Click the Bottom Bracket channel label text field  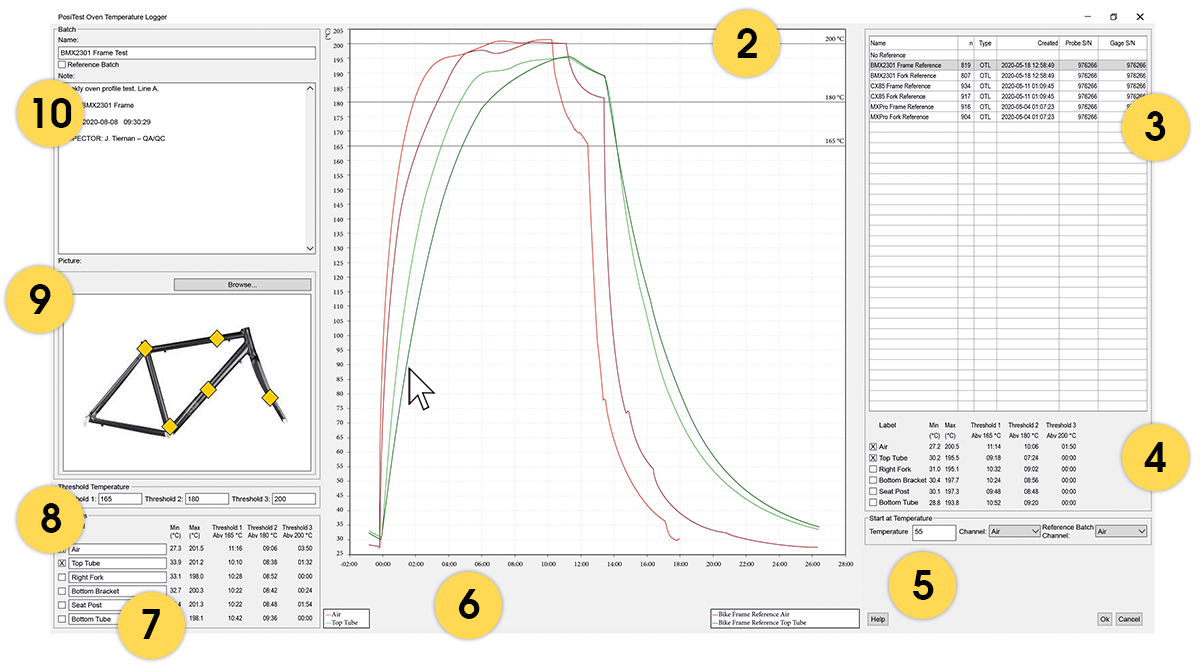(x=117, y=591)
